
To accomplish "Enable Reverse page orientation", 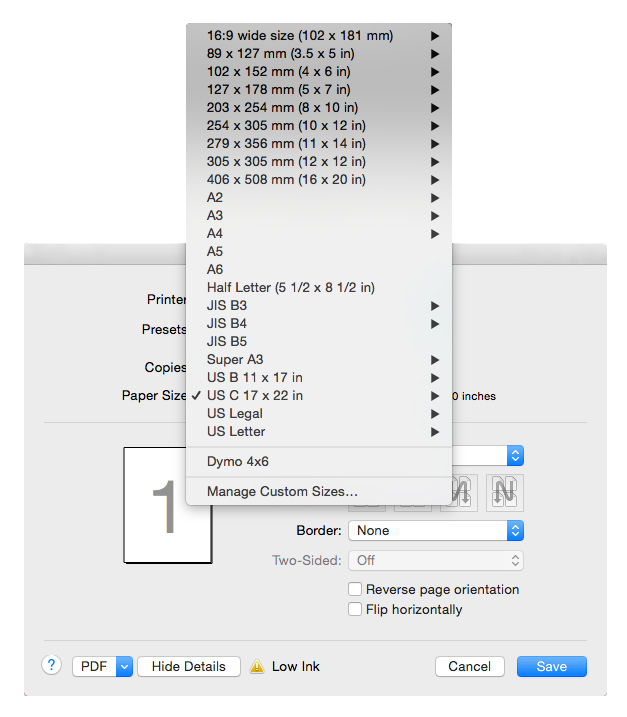I will click(x=355, y=589).
